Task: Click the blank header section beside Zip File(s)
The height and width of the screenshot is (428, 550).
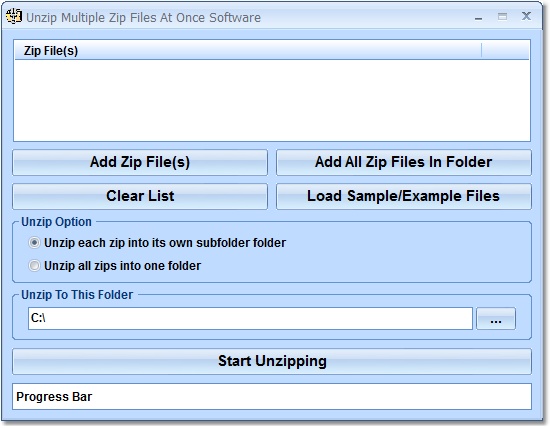Action: [x=505, y=51]
